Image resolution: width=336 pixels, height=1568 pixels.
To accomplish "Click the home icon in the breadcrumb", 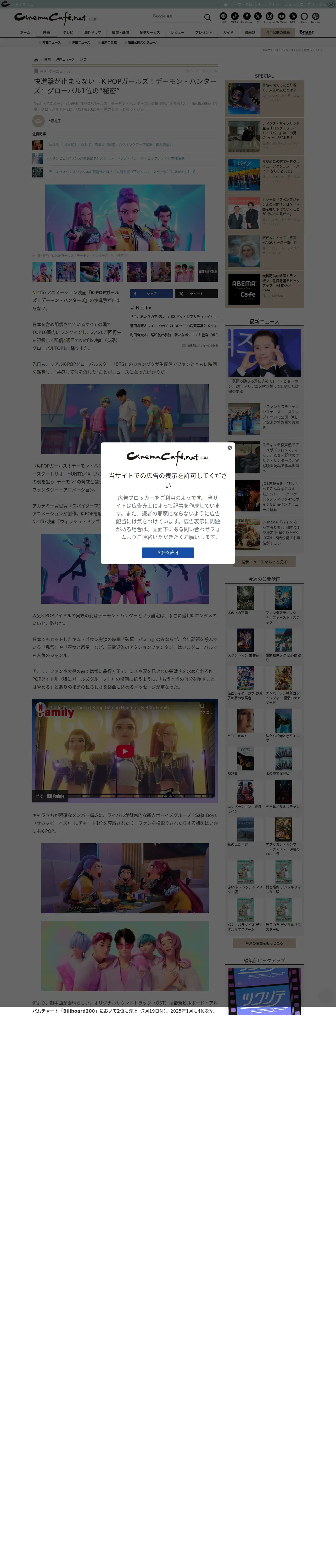I will [36, 60].
